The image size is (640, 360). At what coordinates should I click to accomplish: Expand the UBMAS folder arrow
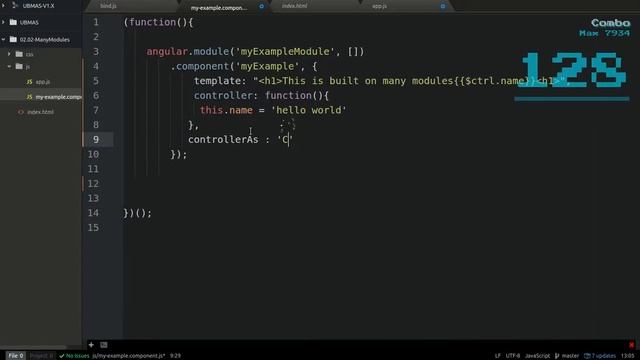pyautogui.click(x=4, y=22)
